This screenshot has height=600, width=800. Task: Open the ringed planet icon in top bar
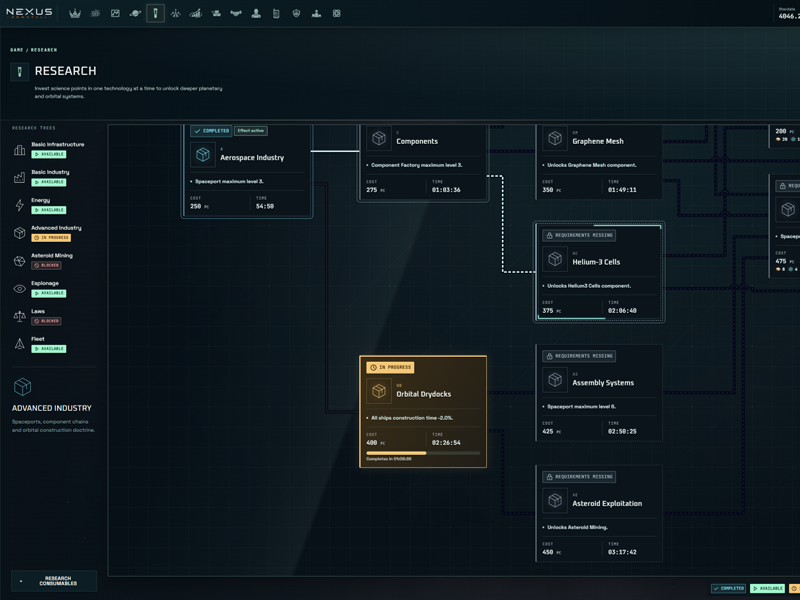135,14
